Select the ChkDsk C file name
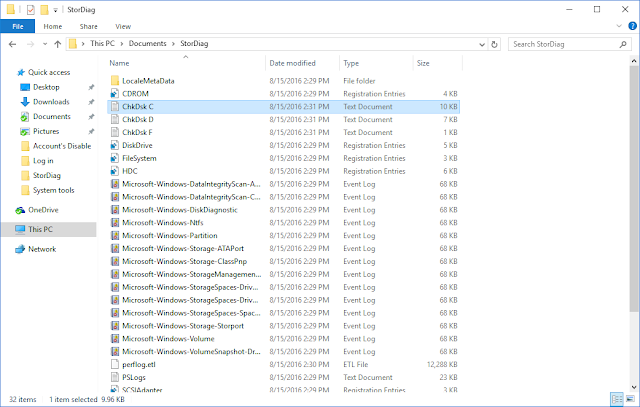Screen dimensions: 640x407 coord(138,107)
